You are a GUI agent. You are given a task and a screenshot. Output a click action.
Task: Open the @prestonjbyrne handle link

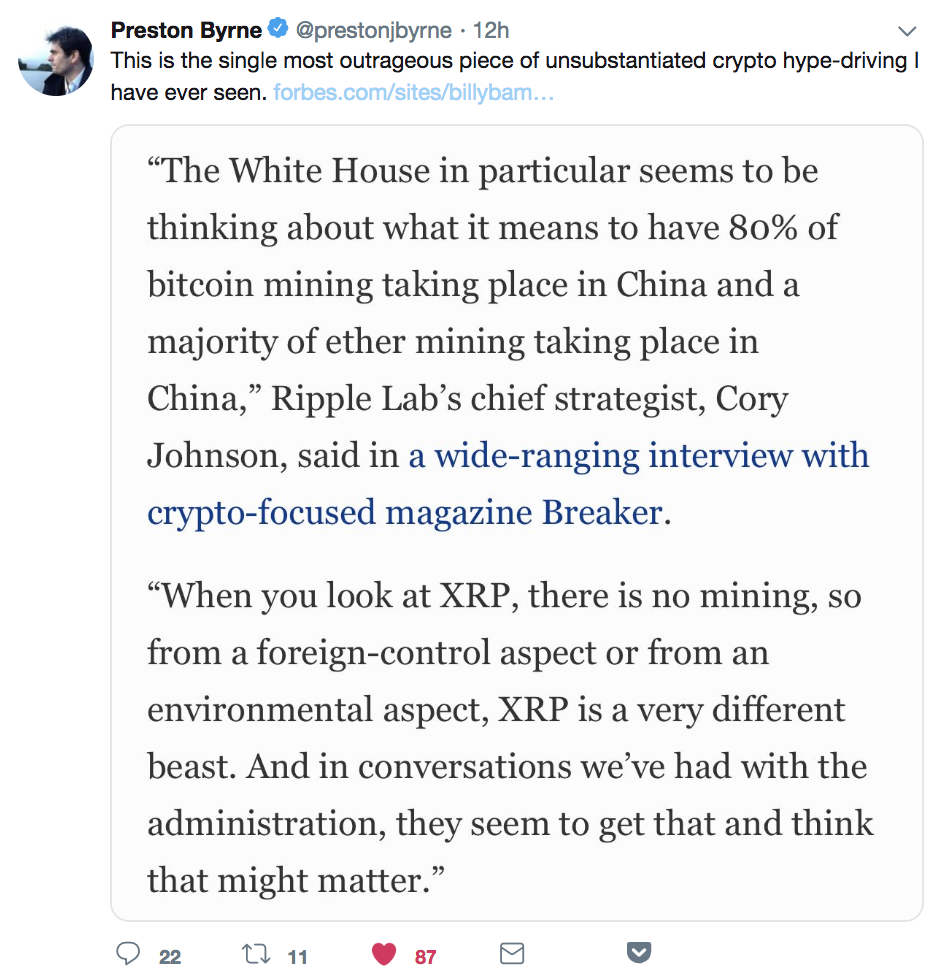[373, 30]
